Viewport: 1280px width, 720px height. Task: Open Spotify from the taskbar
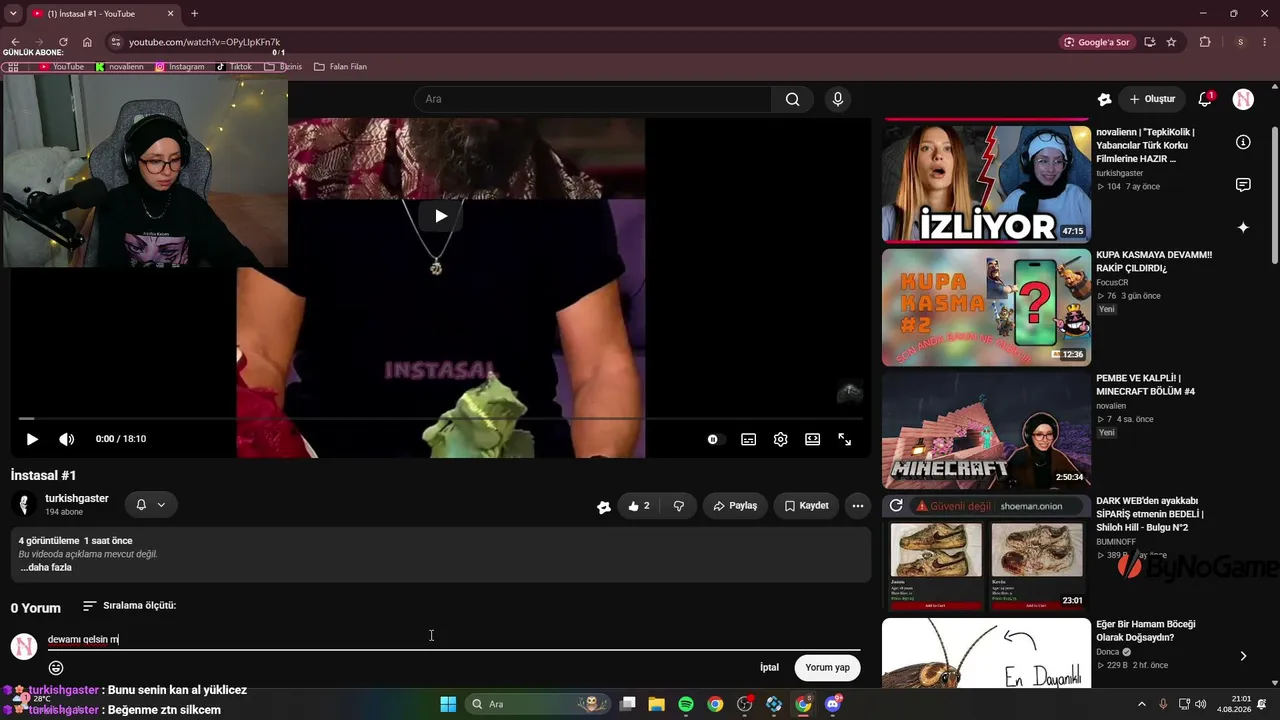[686, 704]
